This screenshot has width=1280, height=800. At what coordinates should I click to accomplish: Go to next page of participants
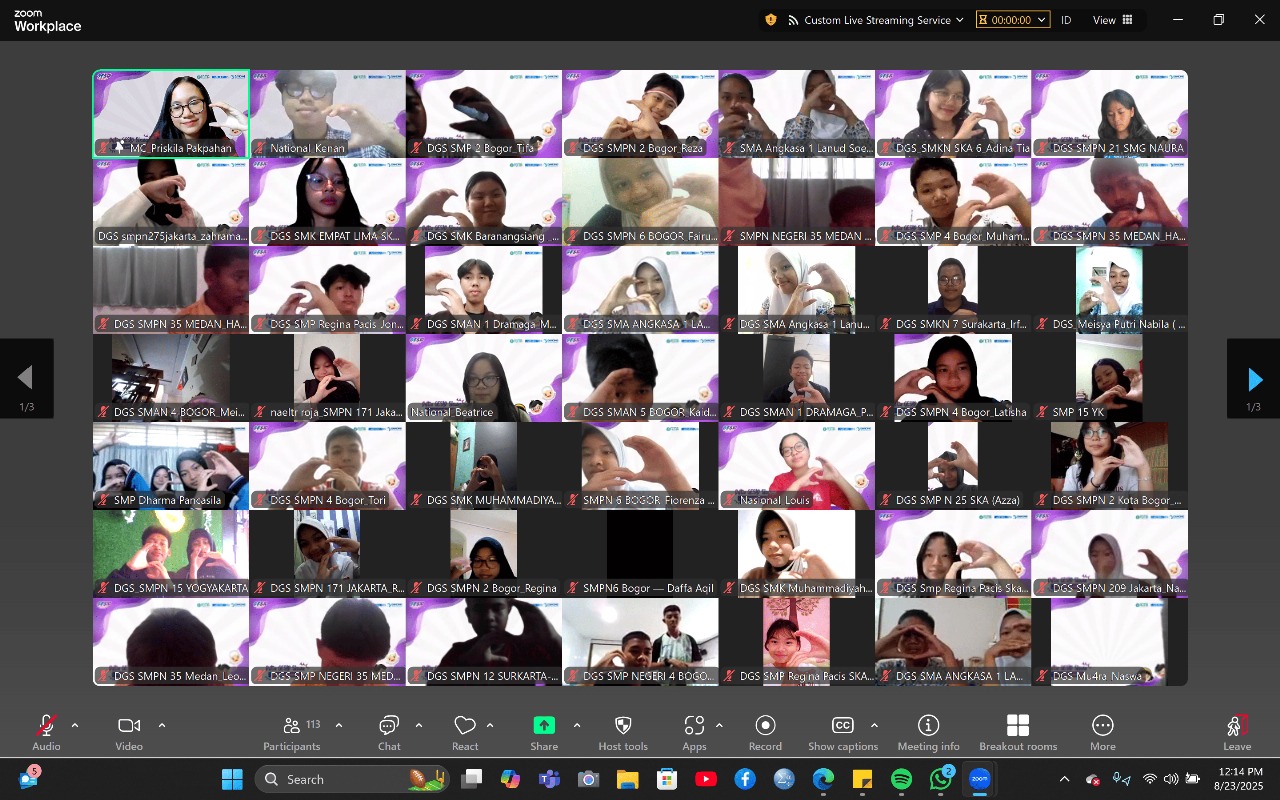1254,379
